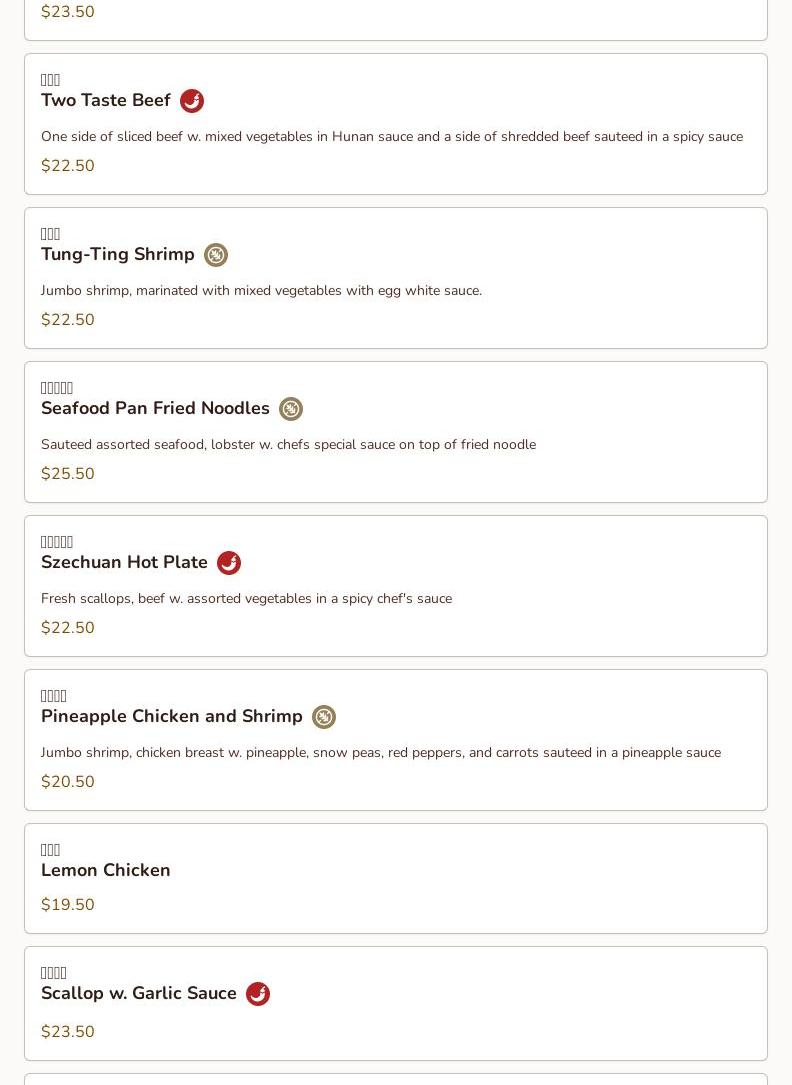
Task: Click the $19.50 Lemon Chicken price
Action: pyautogui.click(x=68, y=905)
